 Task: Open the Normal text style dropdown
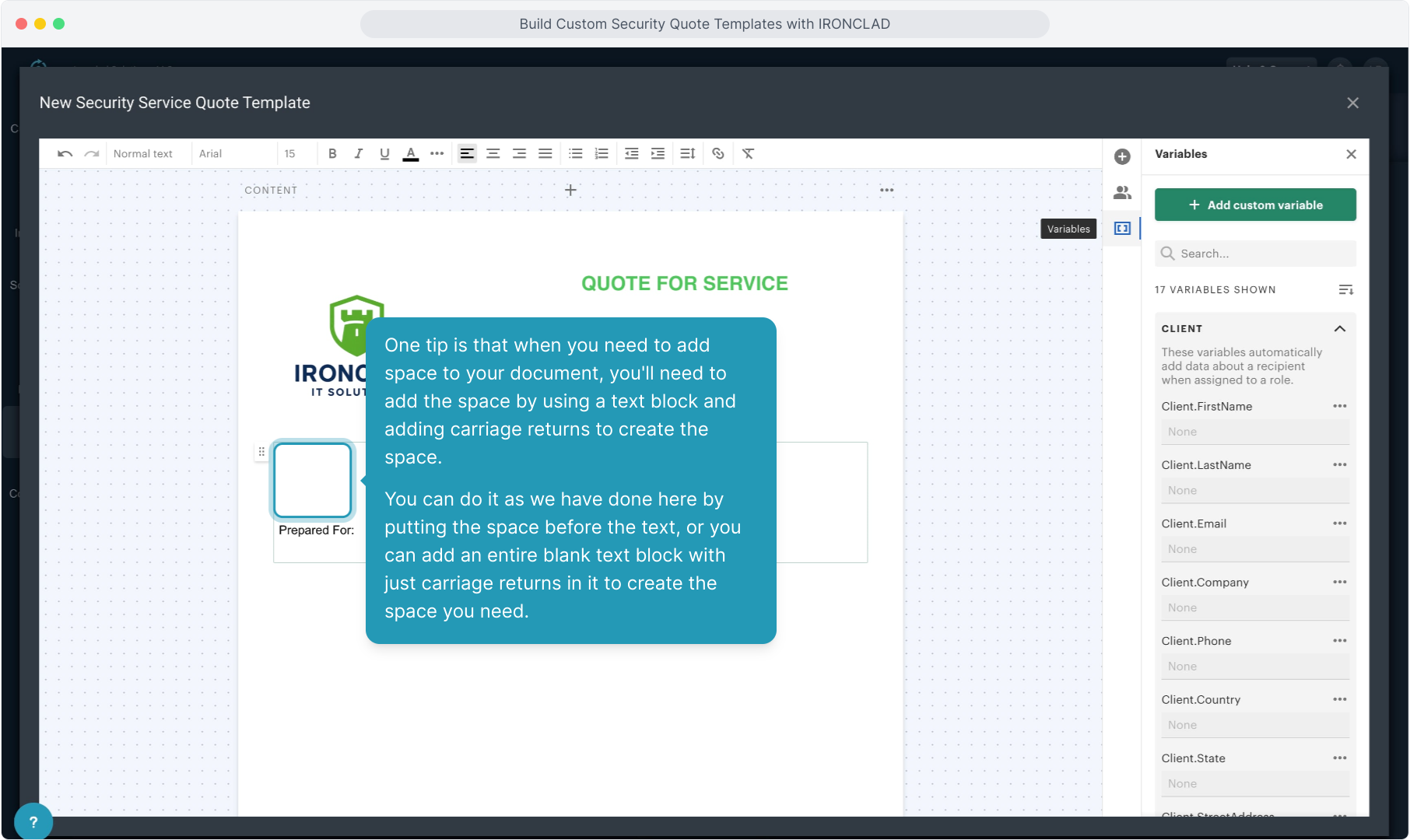pos(143,154)
